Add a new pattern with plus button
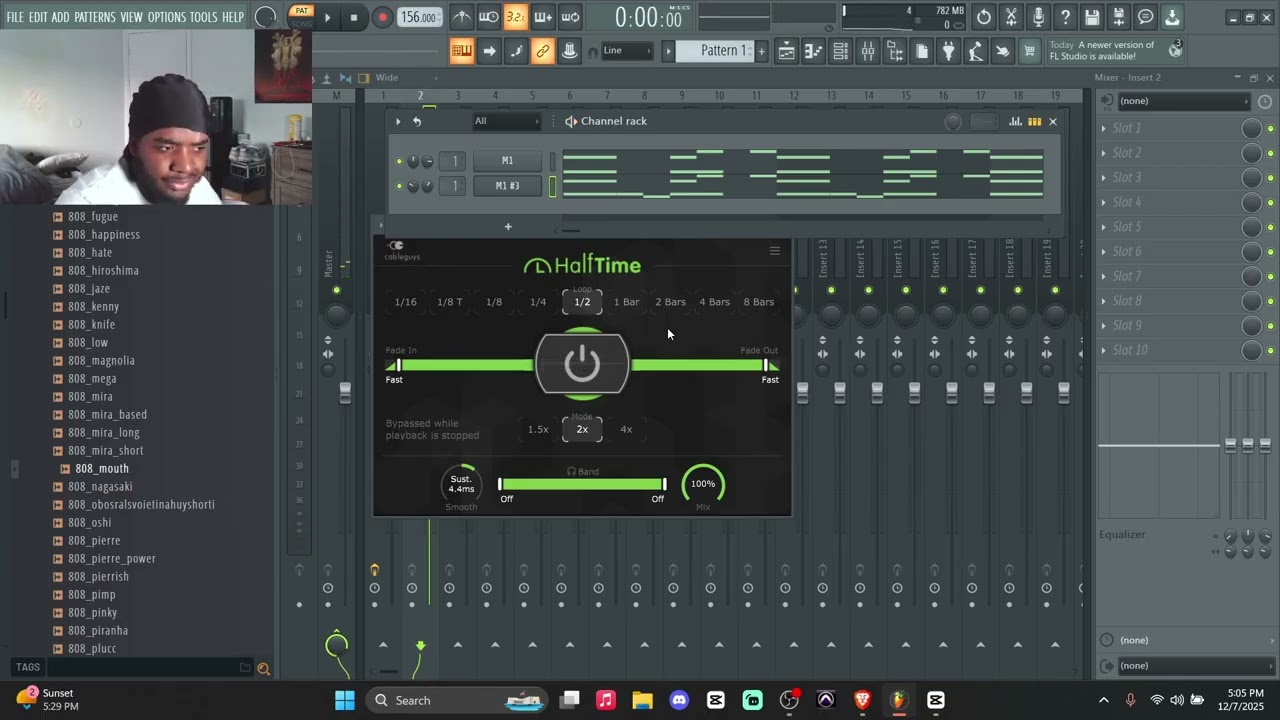 (x=761, y=51)
